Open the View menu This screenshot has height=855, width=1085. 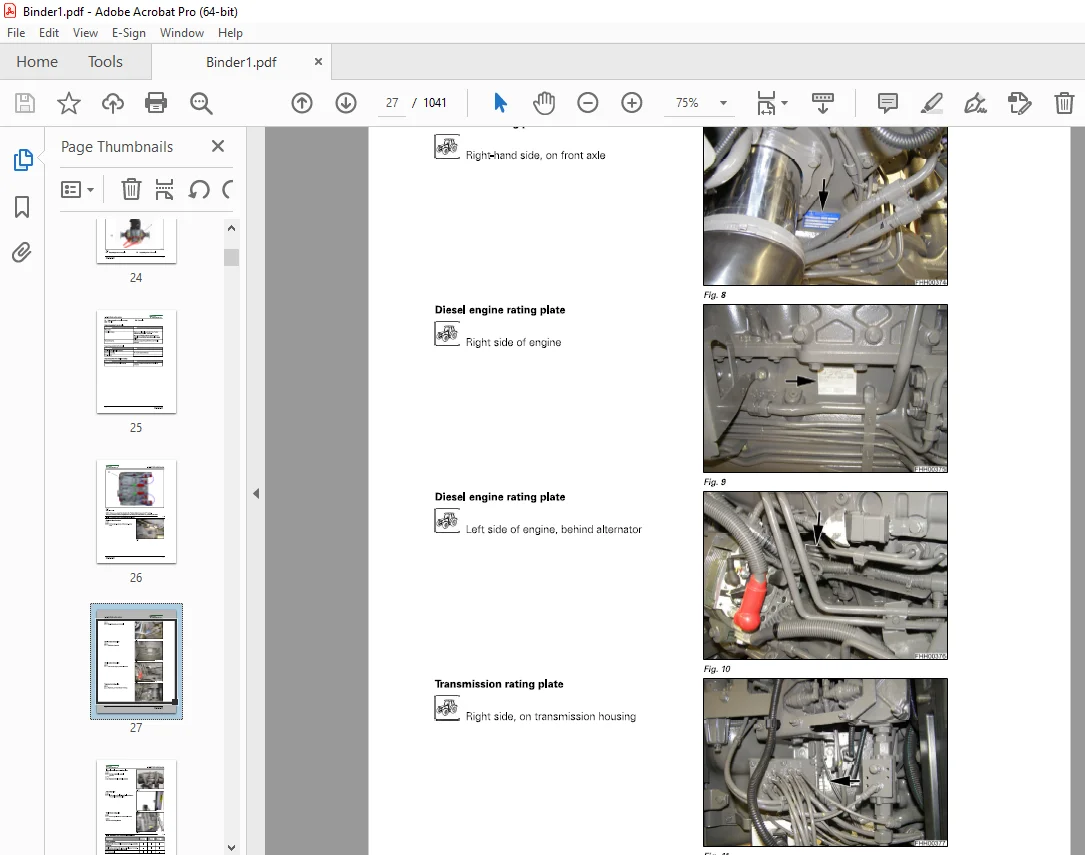tap(85, 33)
